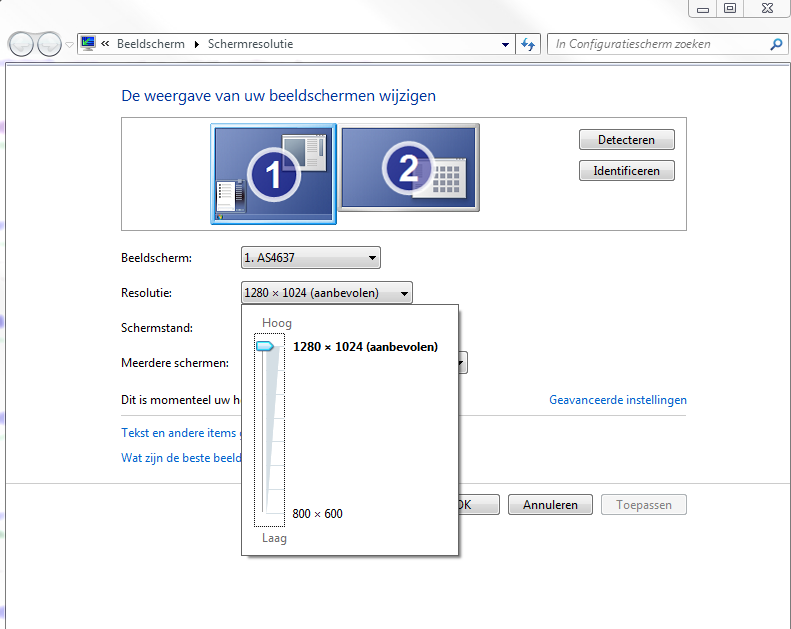The image size is (791, 629).
Task: Close the Resolutie '1280 × 1024' dropdown
Action: (327, 293)
